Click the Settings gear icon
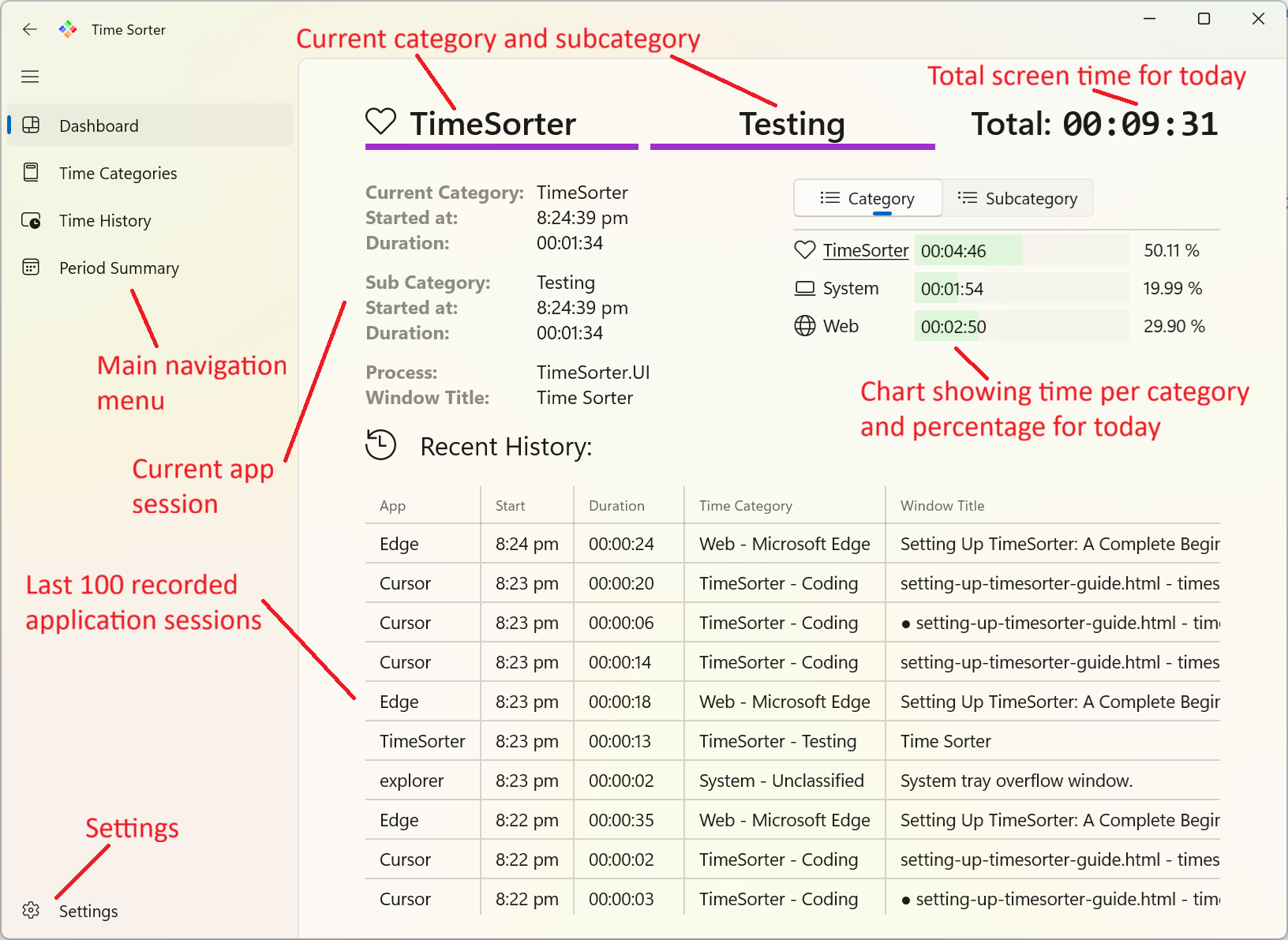1288x940 pixels. point(30,909)
